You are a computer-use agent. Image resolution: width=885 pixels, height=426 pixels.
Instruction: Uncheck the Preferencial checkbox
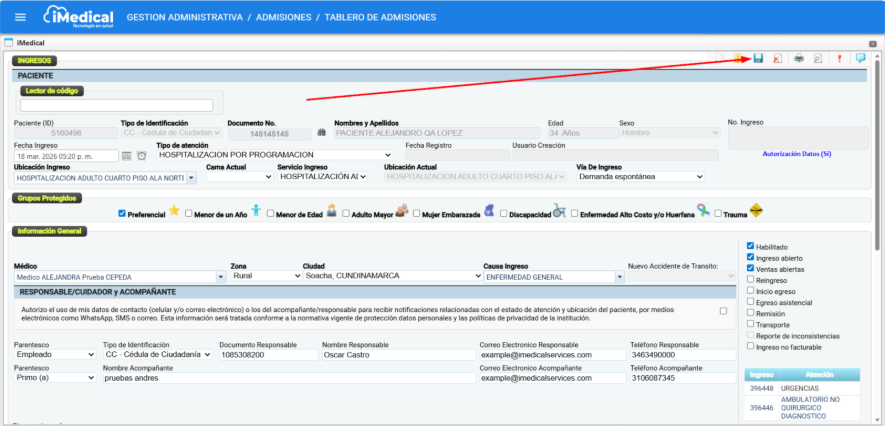pyautogui.click(x=122, y=213)
